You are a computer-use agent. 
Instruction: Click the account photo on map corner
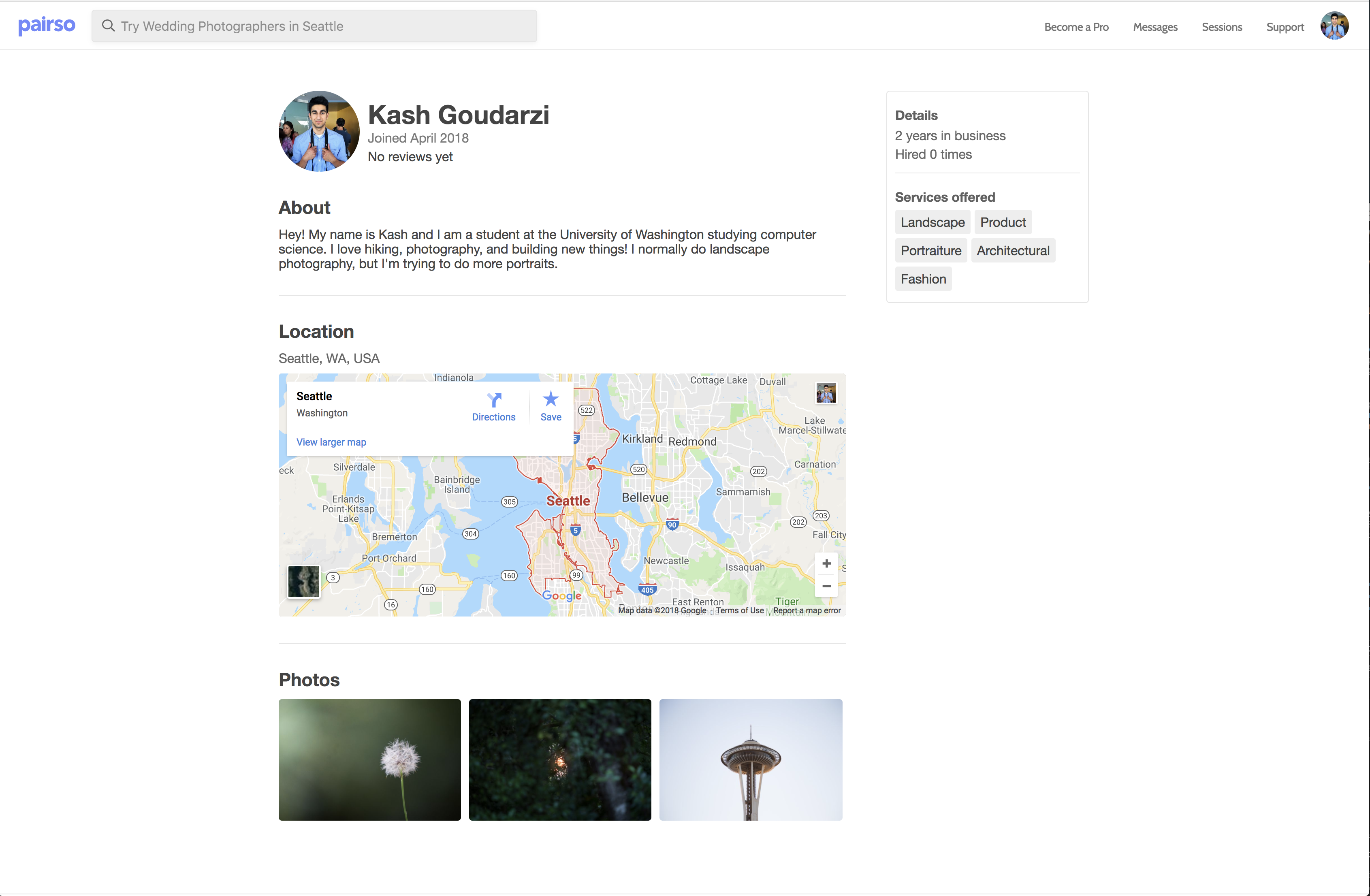coord(826,393)
